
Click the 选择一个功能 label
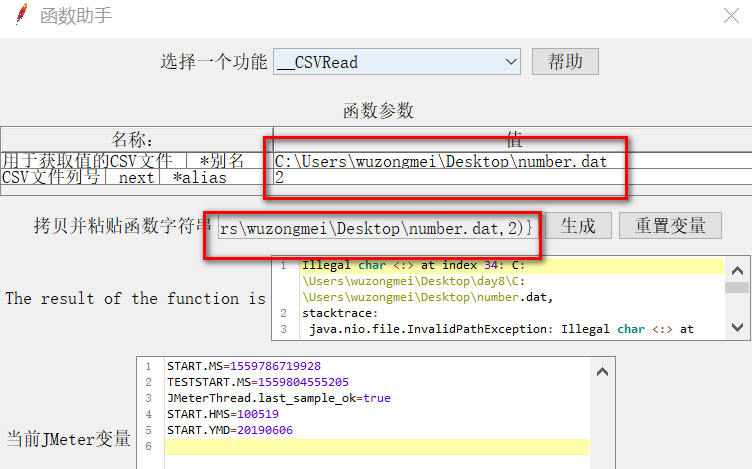[x=213, y=62]
